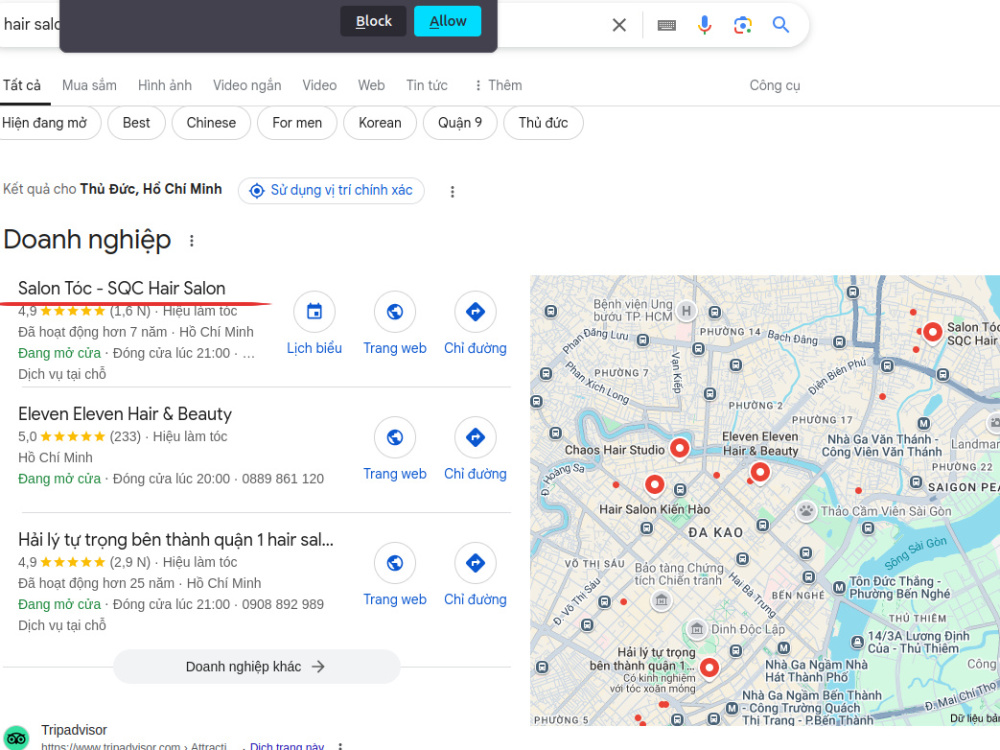This screenshot has height=750, width=1000.
Task: Switch to the Mua sắm tab
Action: click(x=89, y=85)
